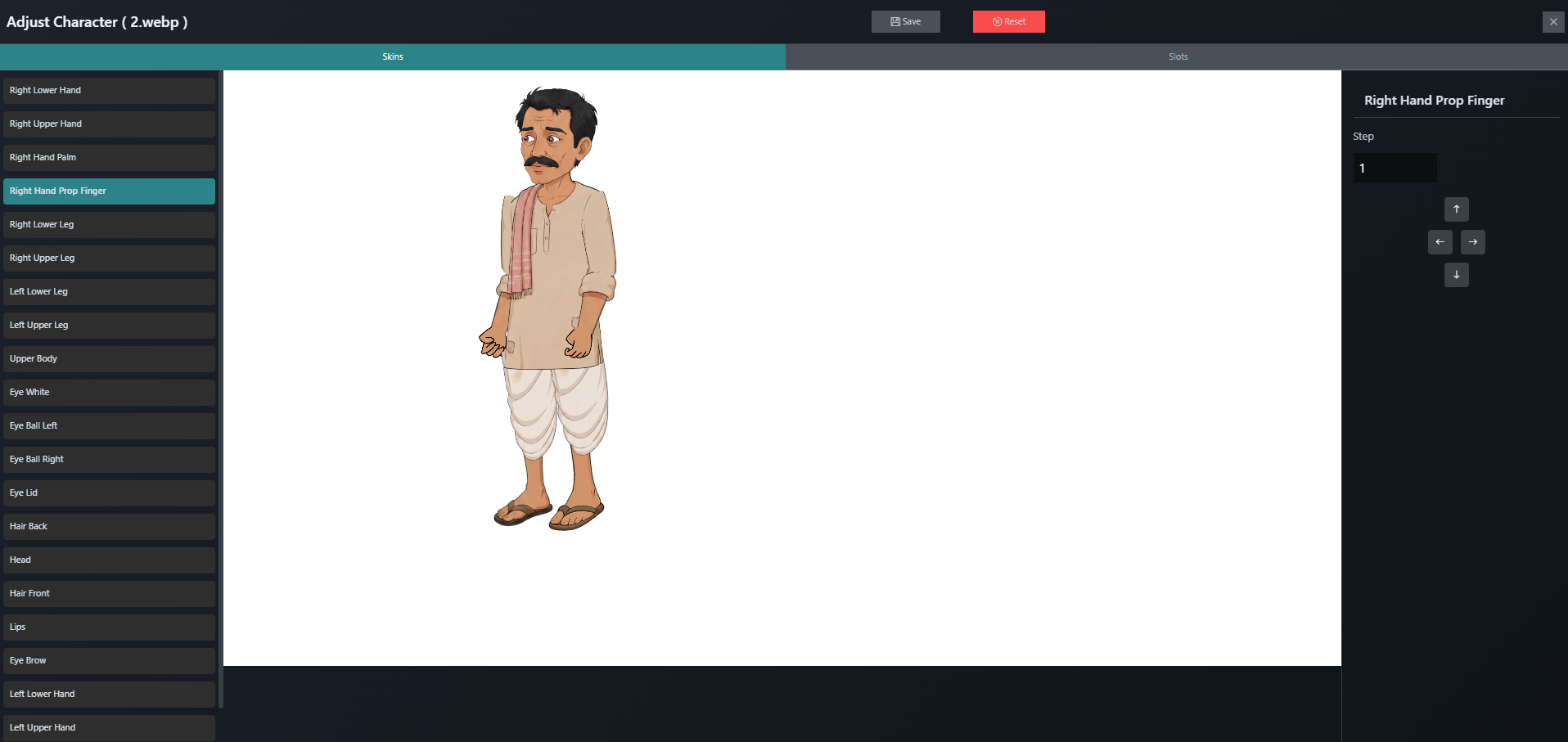The height and width of the screenshot is (742, 1568).
Task: Select Left Upper Hand in the parts list
Action: (x=109, y=728)
